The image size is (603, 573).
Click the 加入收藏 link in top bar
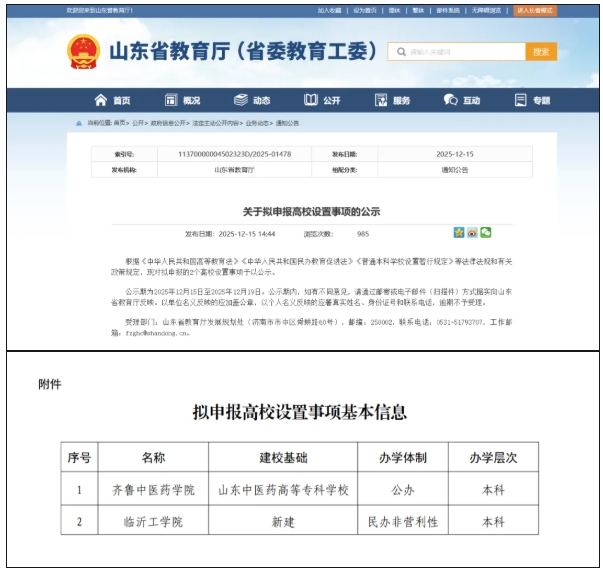[x=329, y=10]
